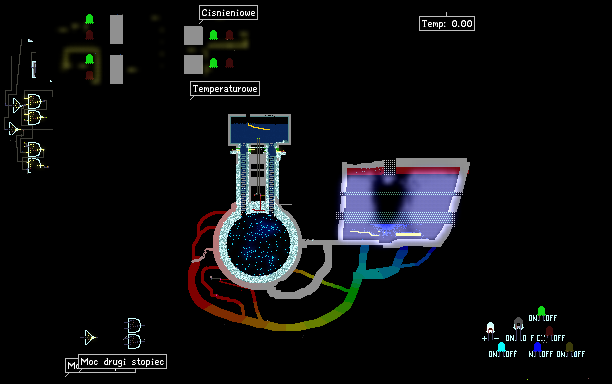
Task: Click the buffer triangle near Moc label
Action: click(89, 337)
